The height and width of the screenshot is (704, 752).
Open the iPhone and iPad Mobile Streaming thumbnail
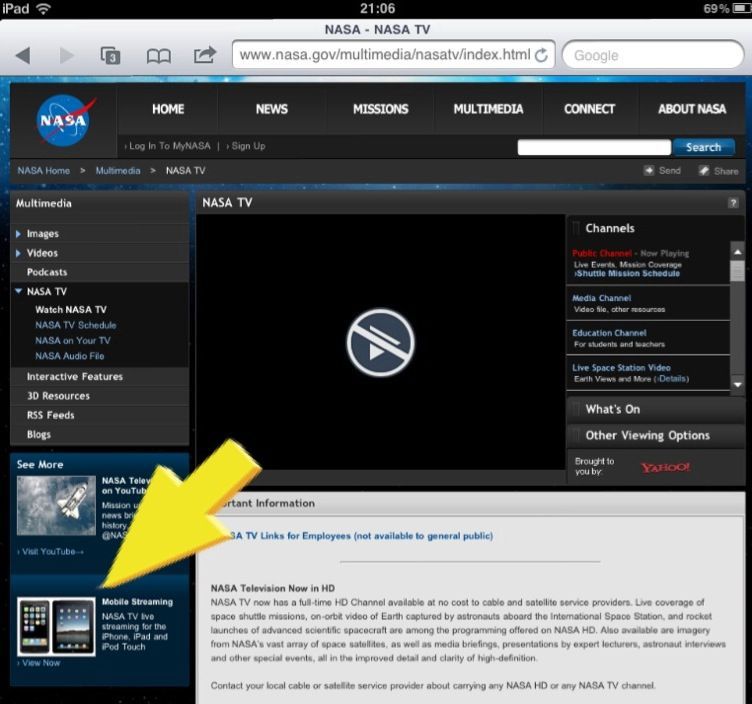click(56, 626)
